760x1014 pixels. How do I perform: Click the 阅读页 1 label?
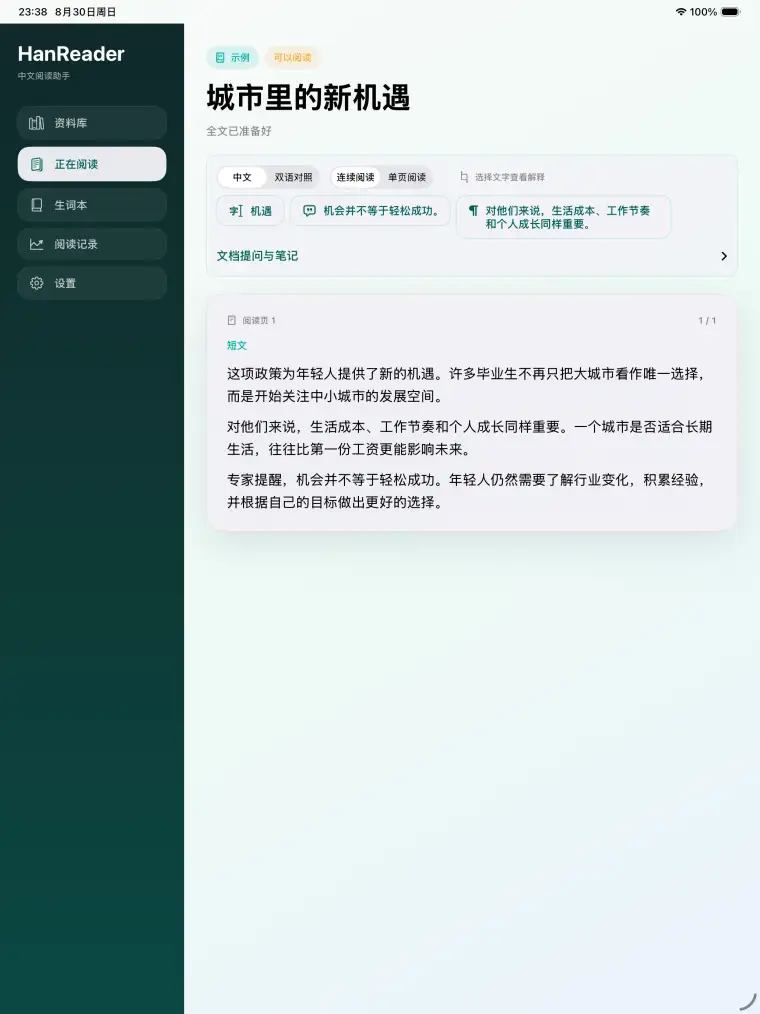click(259, 320)
